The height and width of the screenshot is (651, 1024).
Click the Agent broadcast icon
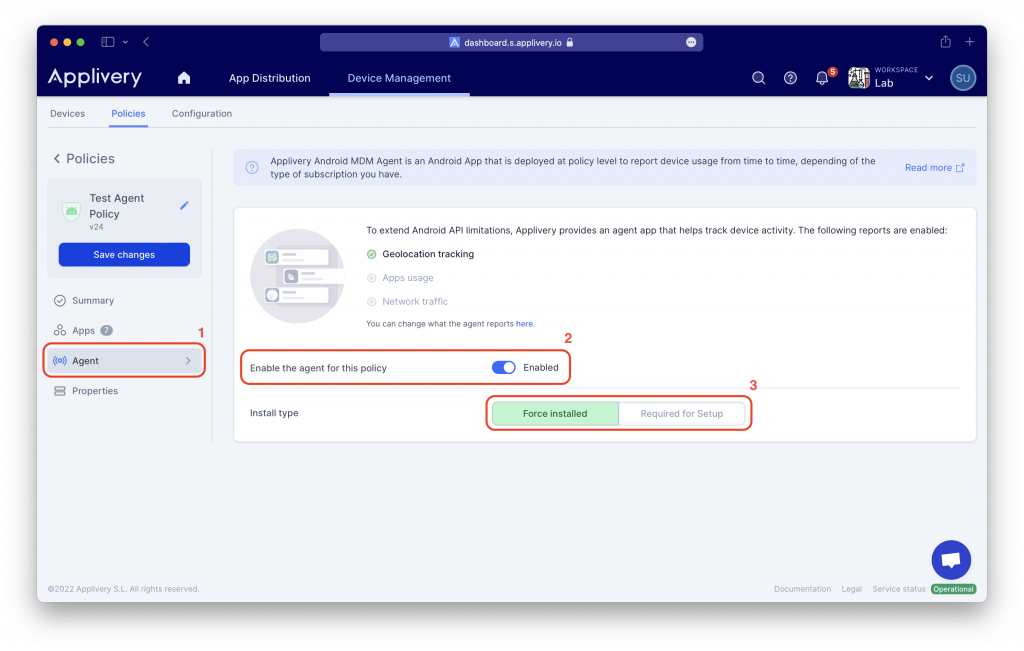click(59, 361)
